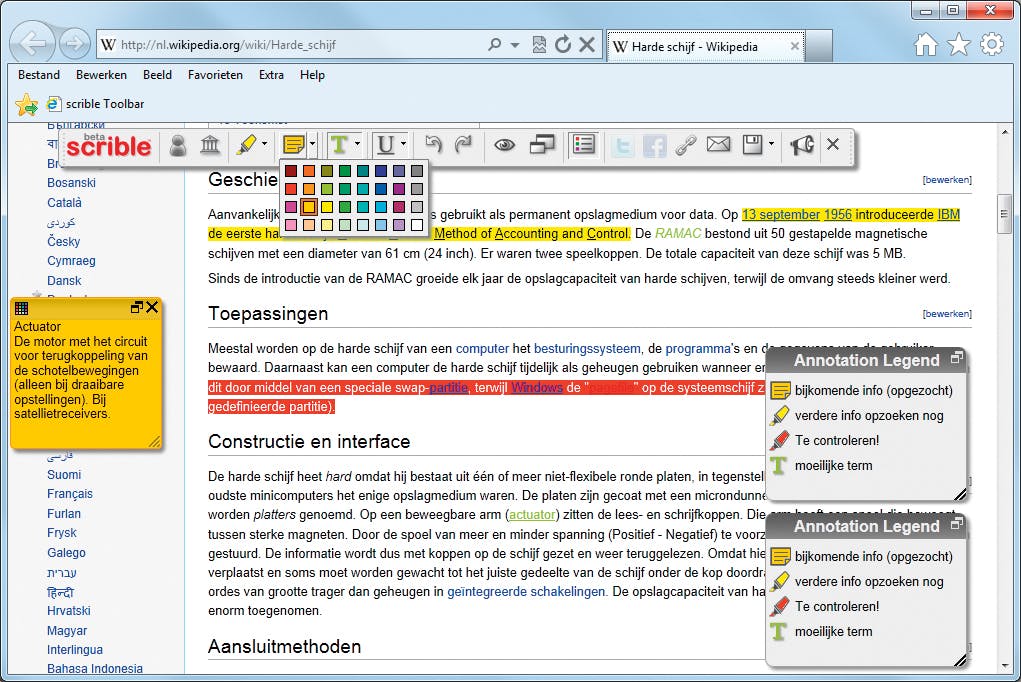Click the scrible beta logo

pyautogui.click(x=108, y=145)
